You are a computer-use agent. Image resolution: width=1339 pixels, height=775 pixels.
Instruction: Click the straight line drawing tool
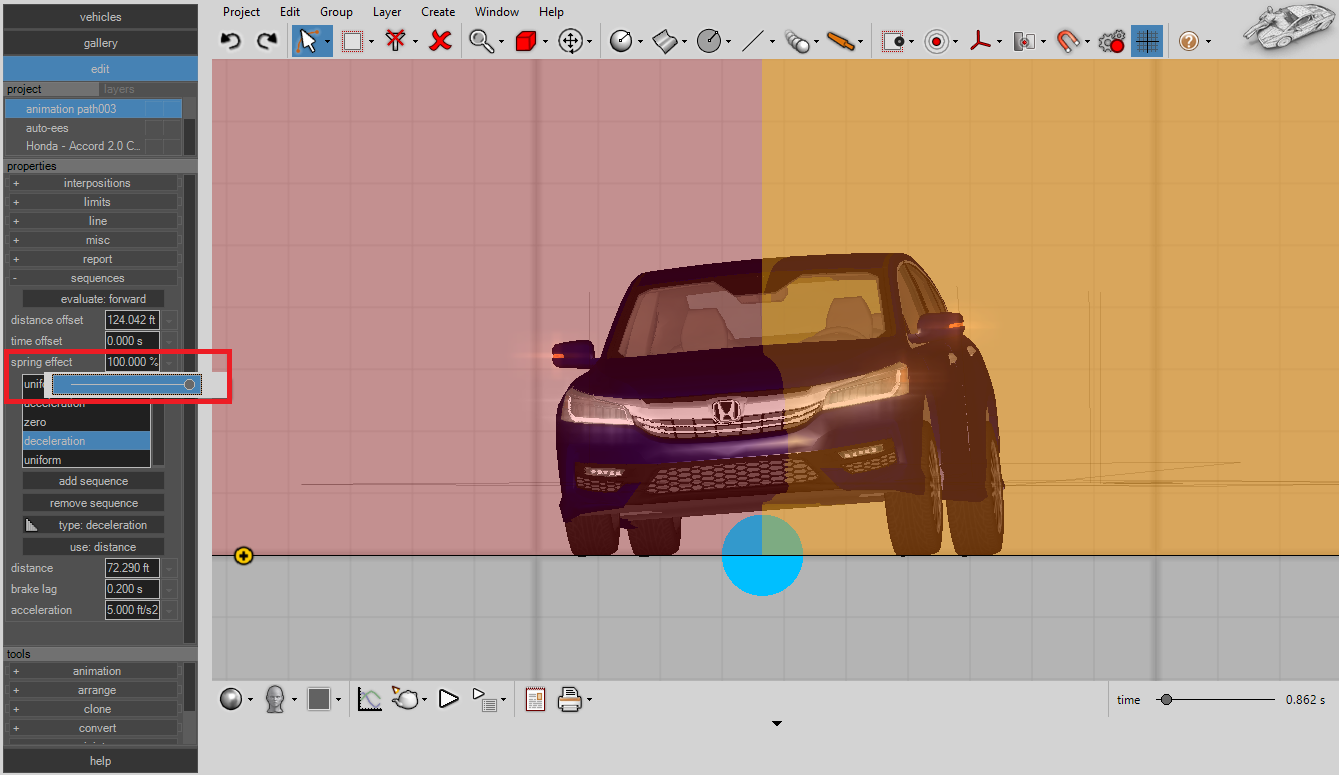click(x=753, y=41)
